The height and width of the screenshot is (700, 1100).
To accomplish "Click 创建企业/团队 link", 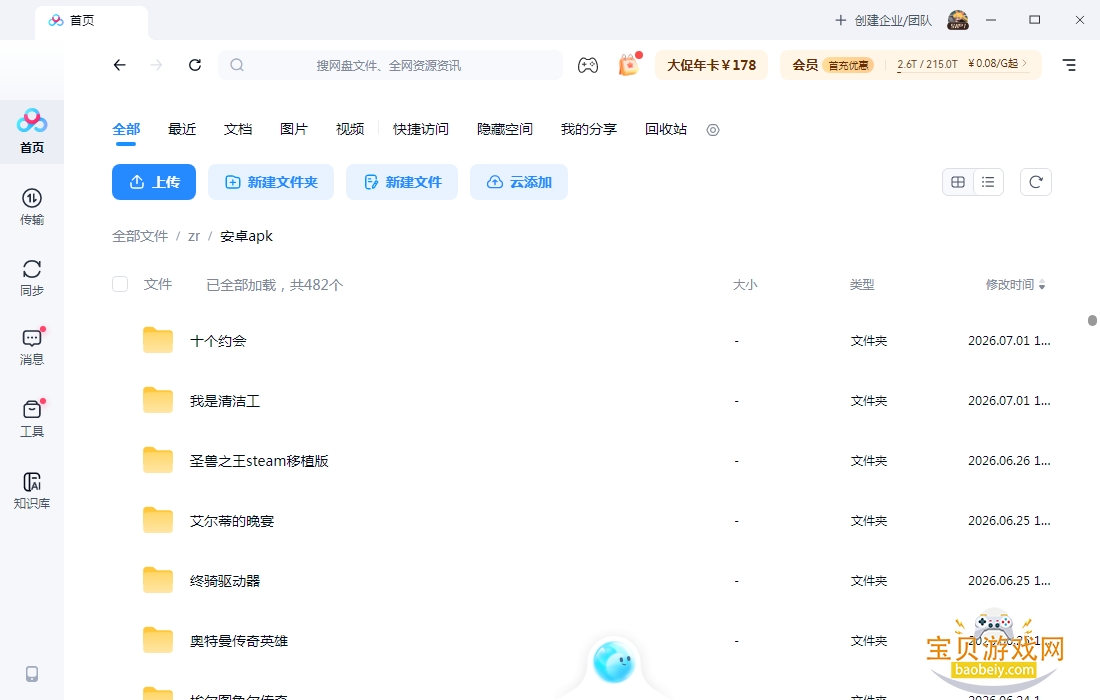I will (883, 20).
